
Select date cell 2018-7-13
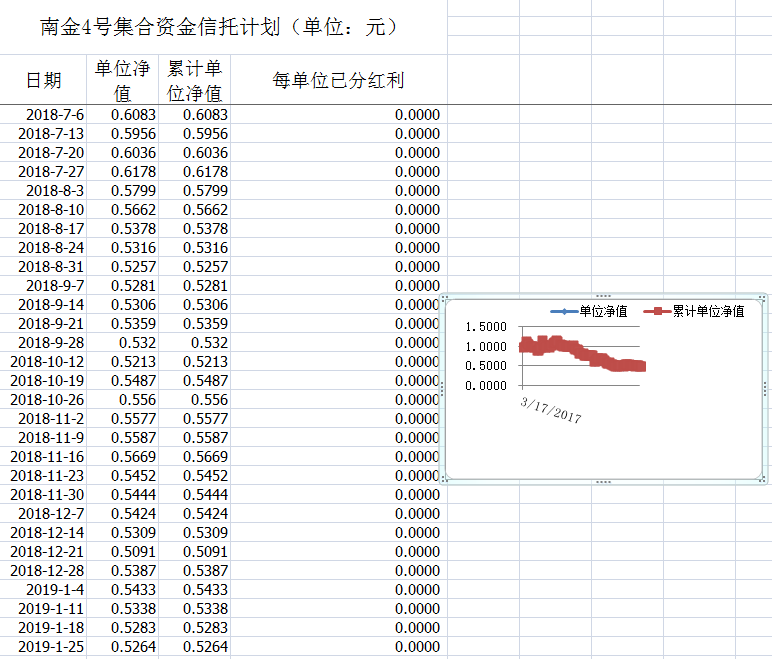pyautogui.click(x=43, y=133)
